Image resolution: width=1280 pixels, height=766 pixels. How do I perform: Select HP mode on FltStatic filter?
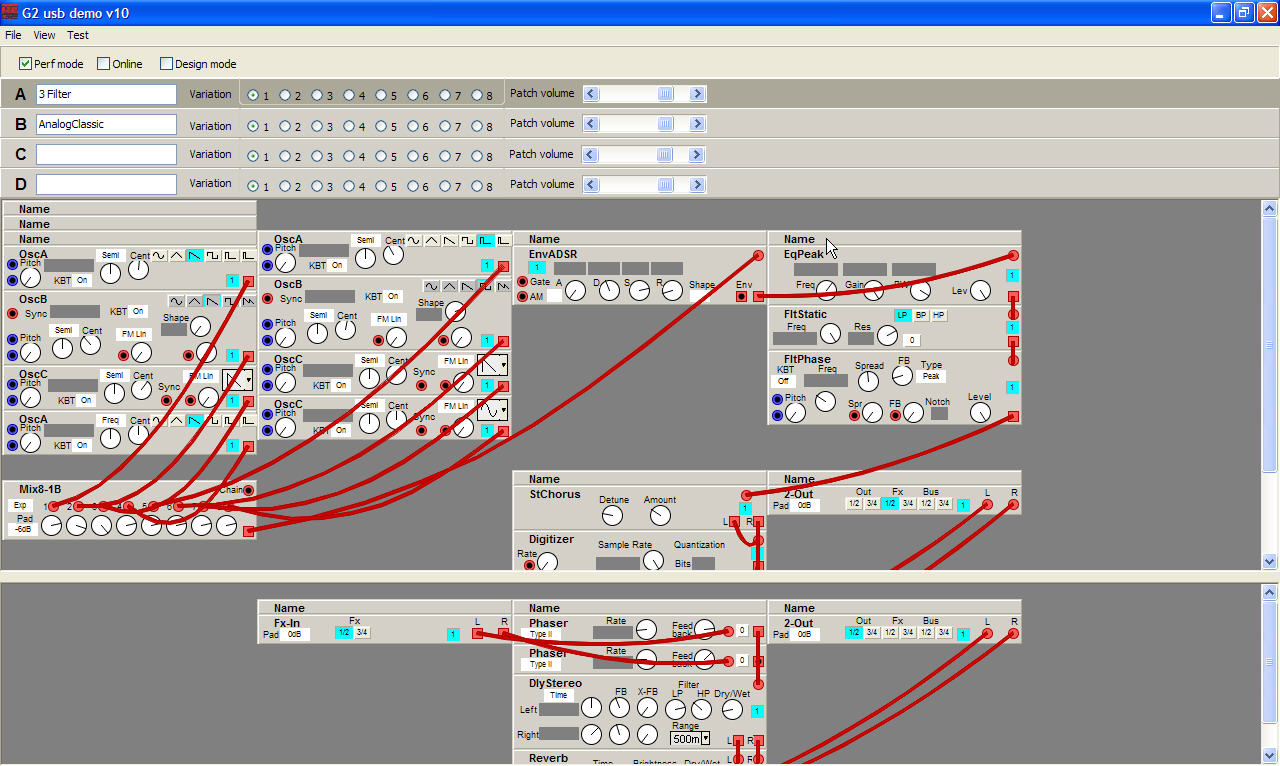click(938, 315)
